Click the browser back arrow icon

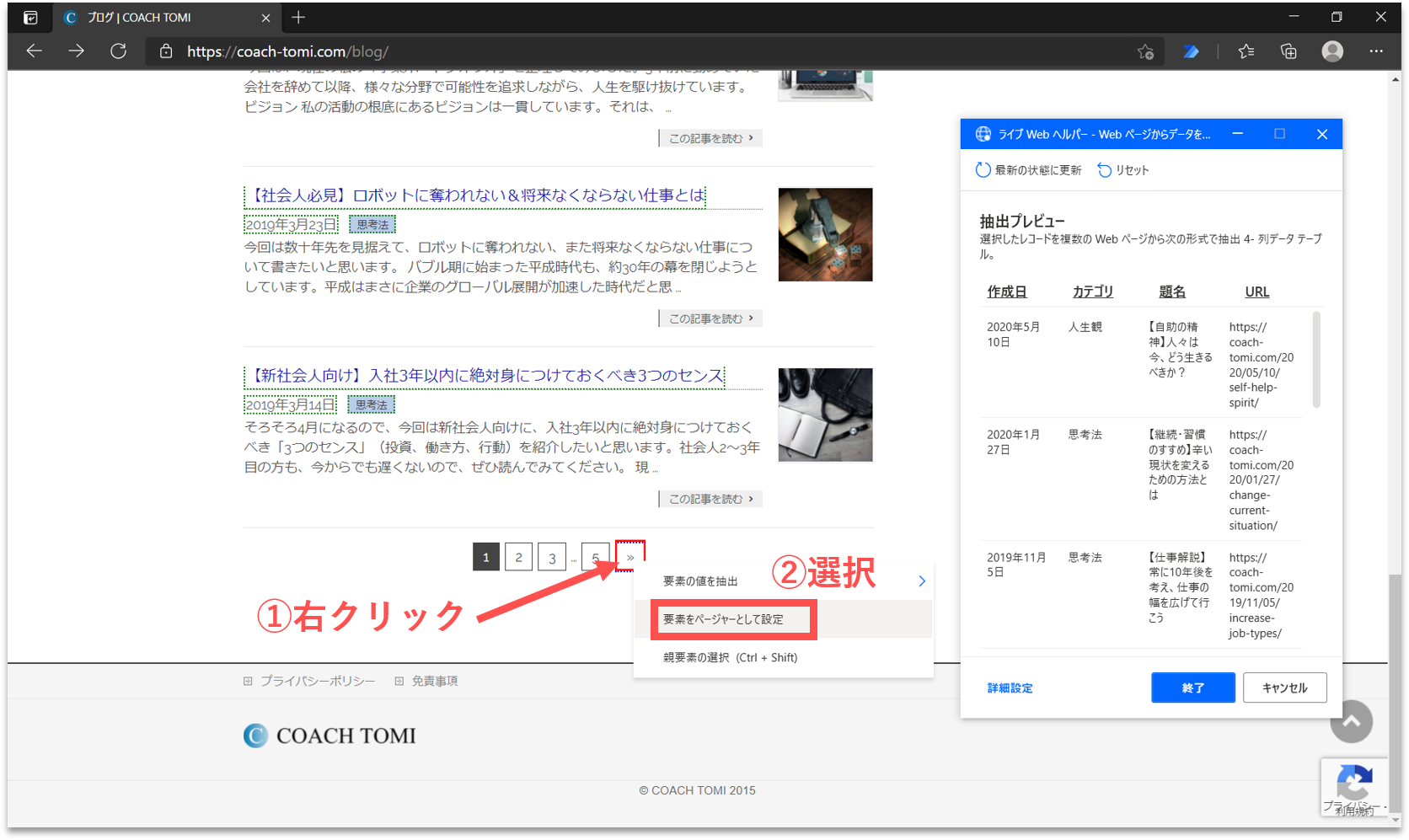[34, 51]
